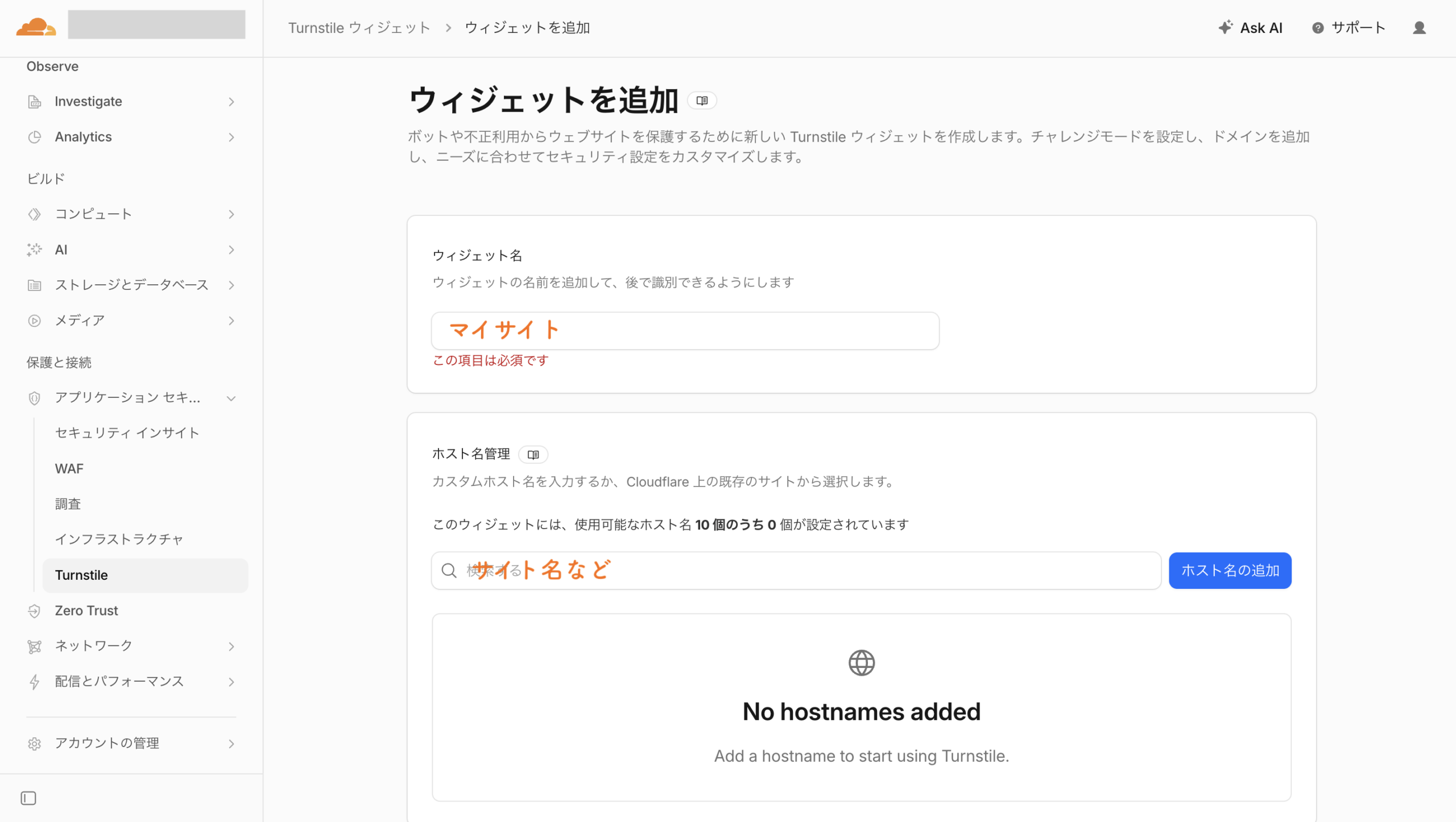Click the Analytics pie chart icon
Viewport: 1456px width, 822px height.
pyautogui.click(x=35, y=137)
